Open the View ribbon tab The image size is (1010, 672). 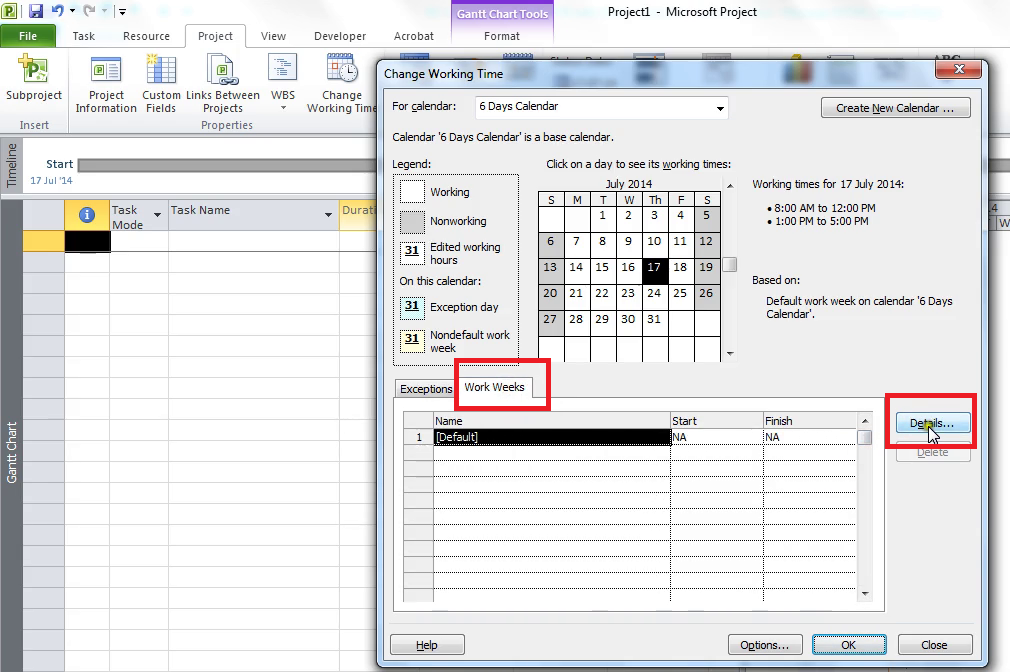coord(273,35)
